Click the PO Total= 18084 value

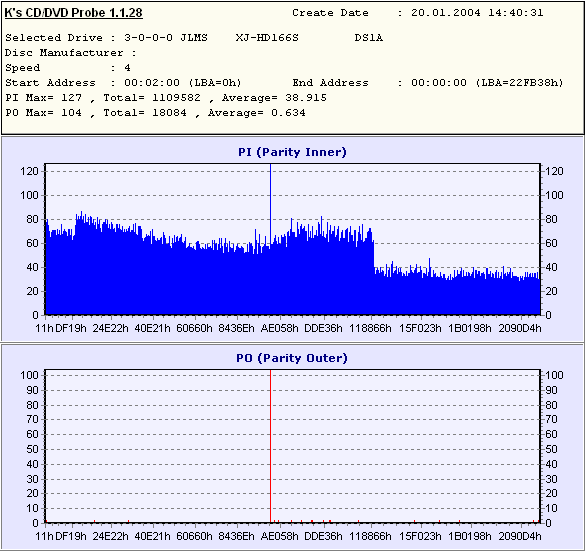[145, 113]
